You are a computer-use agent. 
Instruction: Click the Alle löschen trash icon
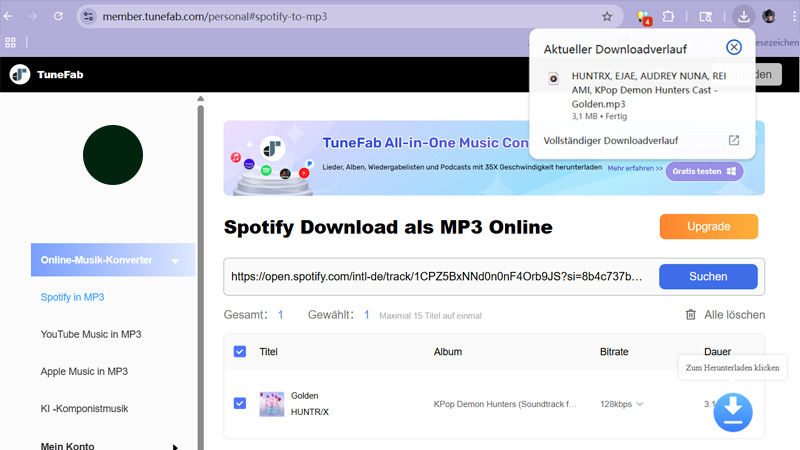click(690, 315)
